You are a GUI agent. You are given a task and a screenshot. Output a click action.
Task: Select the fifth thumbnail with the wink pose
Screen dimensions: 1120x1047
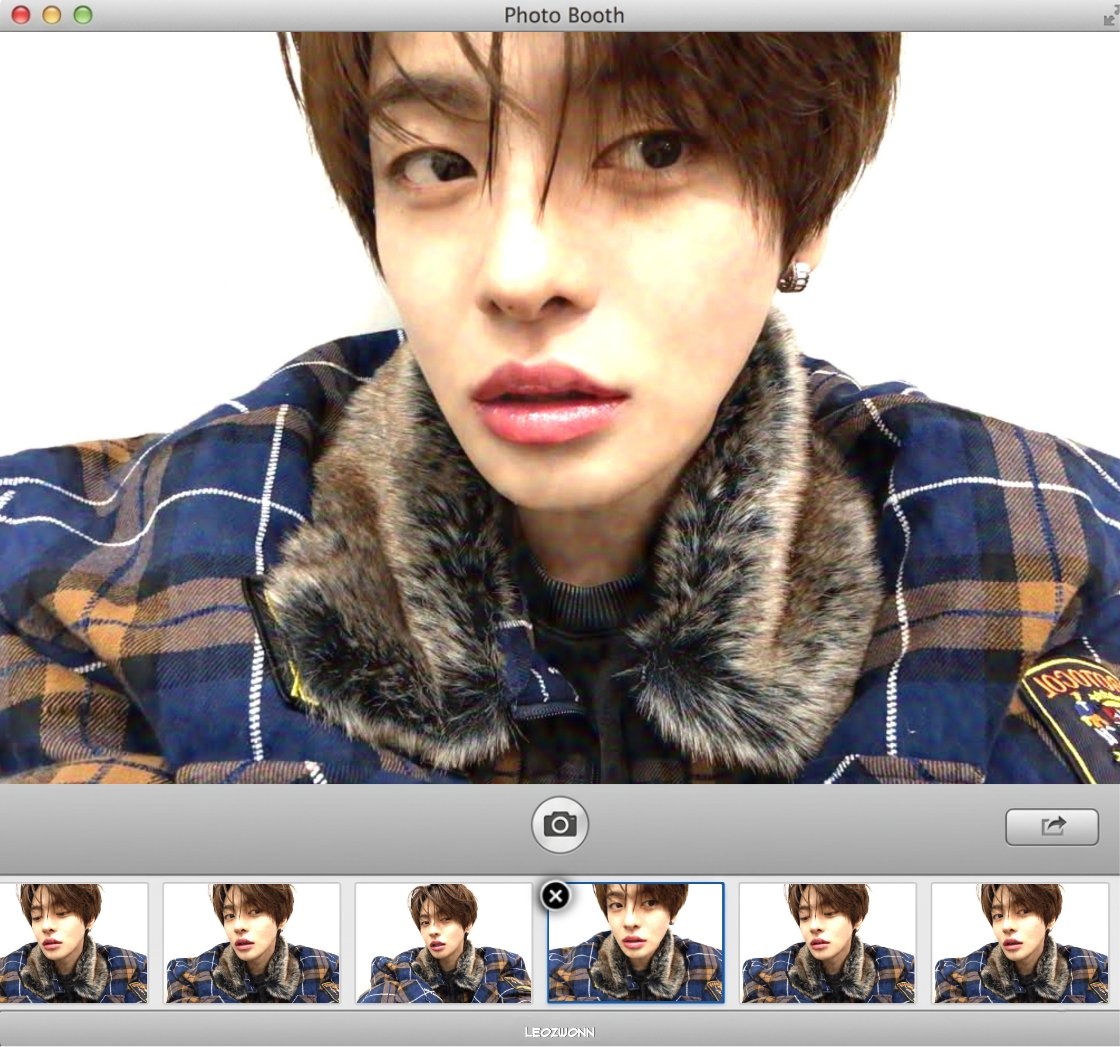pos(828,943)
